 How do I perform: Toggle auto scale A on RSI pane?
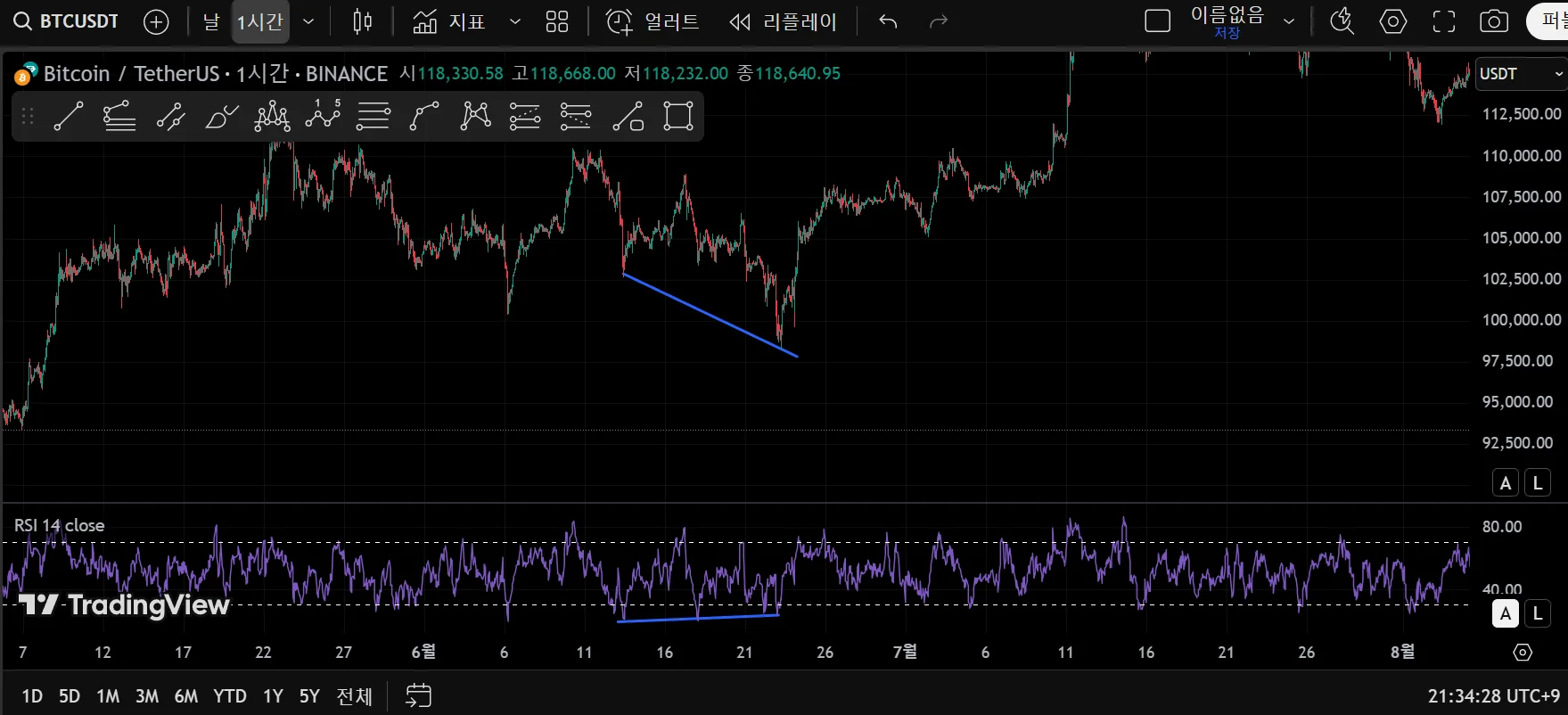pos(1506,613)
